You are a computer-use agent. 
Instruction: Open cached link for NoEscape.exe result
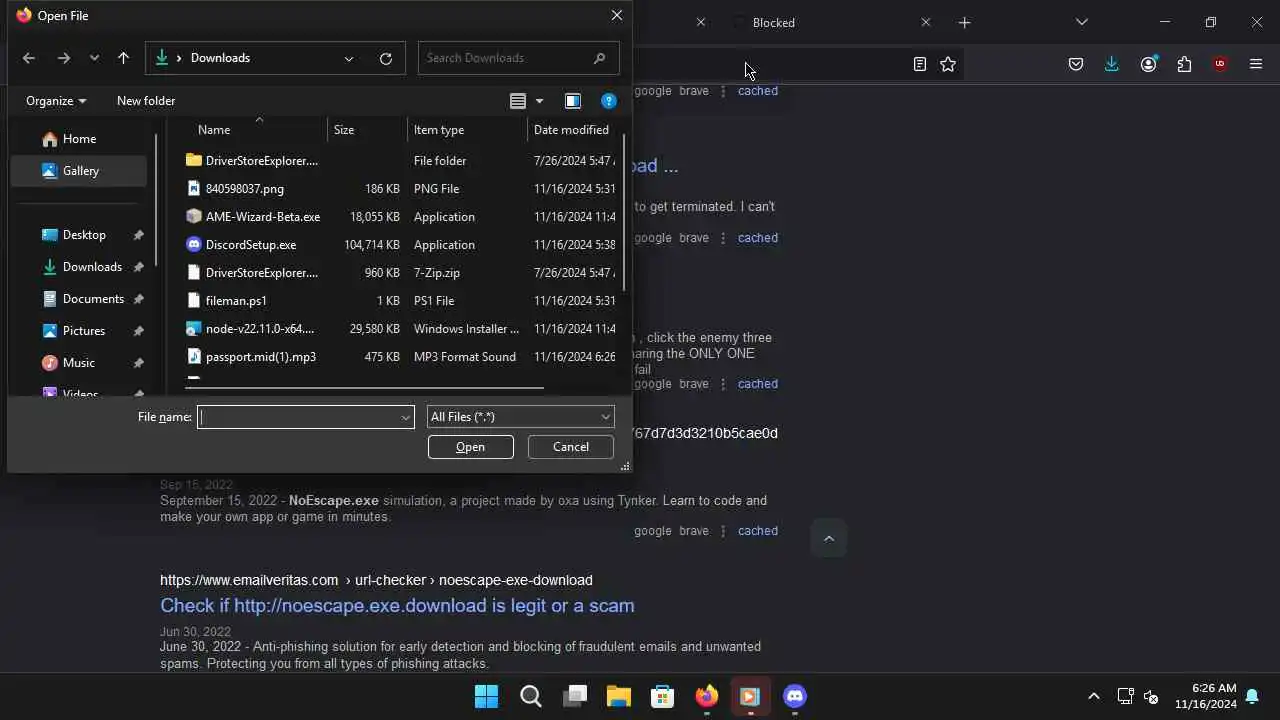(758, 531)
